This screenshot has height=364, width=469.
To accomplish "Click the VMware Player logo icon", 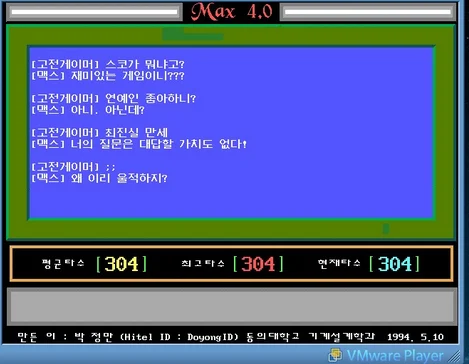I will pyautogui.click(x=335, y=355).
